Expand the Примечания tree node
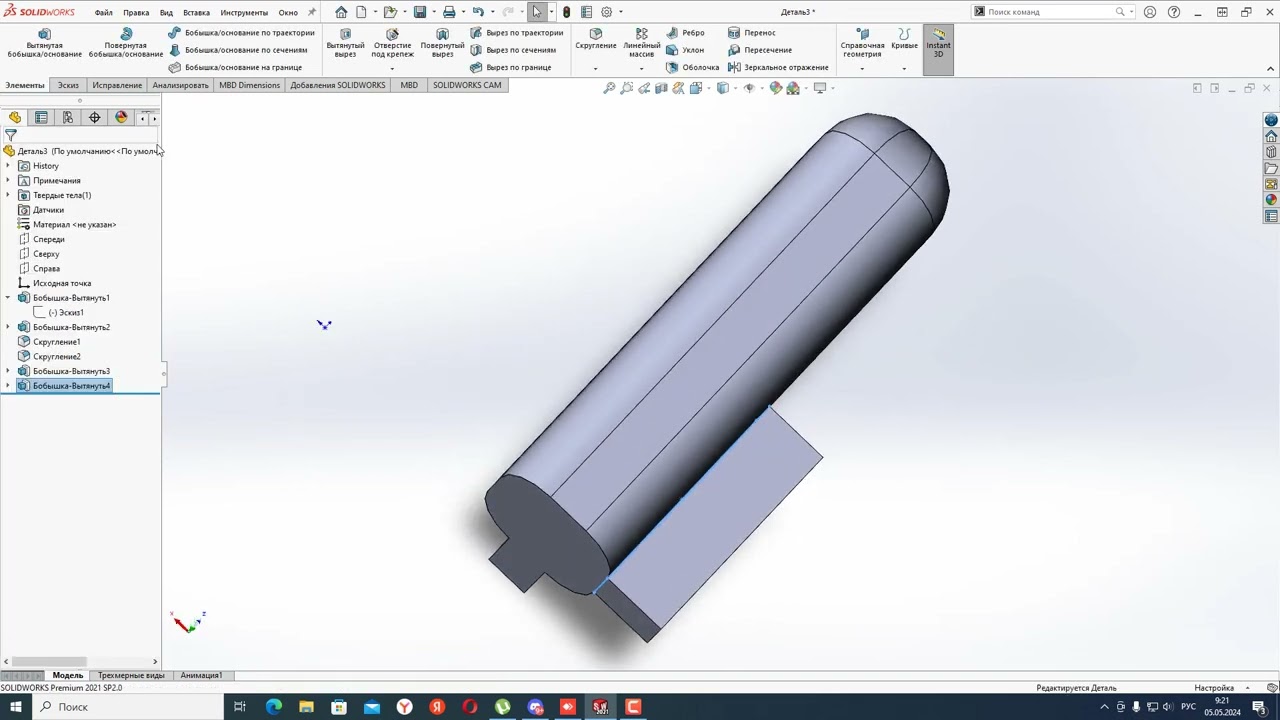 [8, 181]
